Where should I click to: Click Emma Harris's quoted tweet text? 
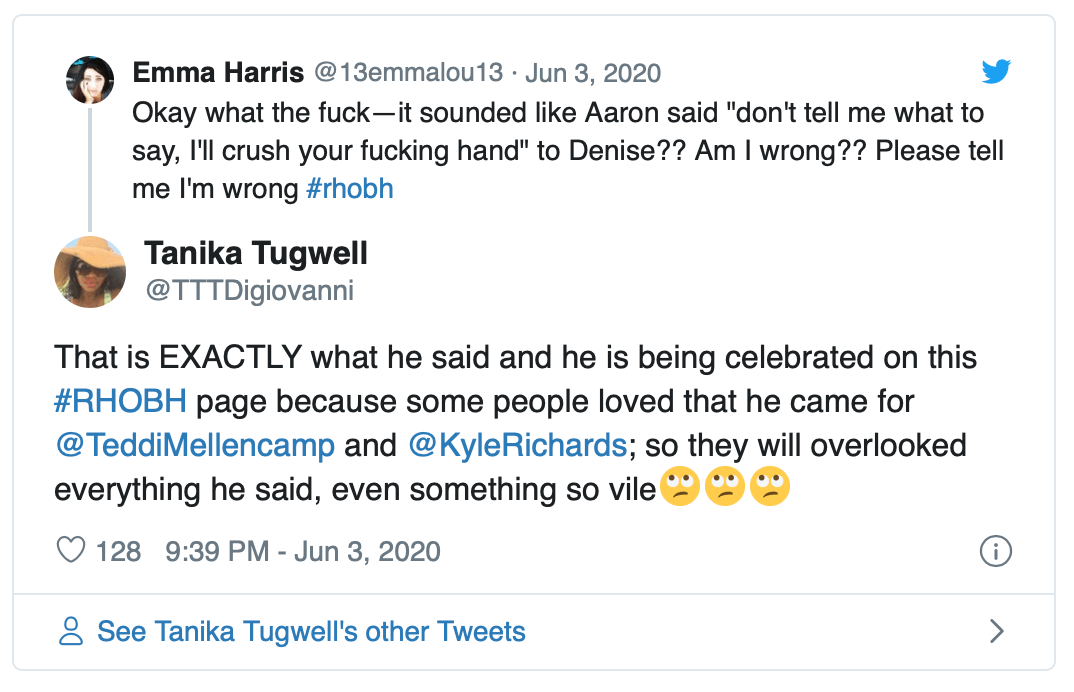(560, 150)
